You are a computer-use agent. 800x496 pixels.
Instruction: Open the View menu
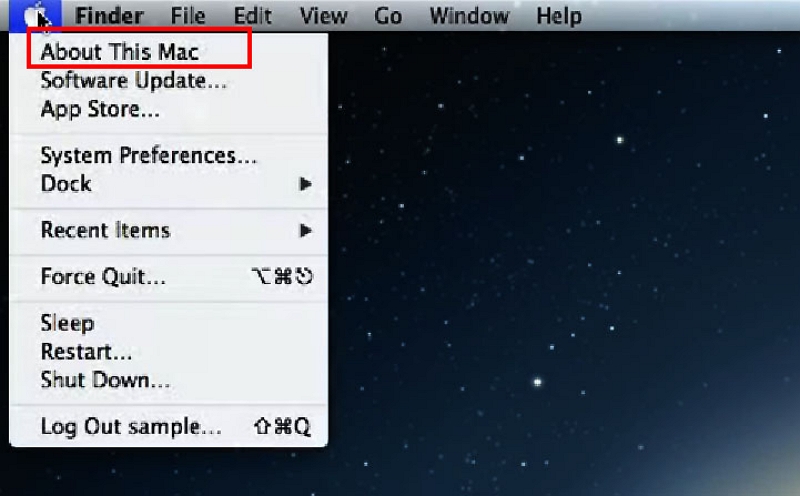323,16
